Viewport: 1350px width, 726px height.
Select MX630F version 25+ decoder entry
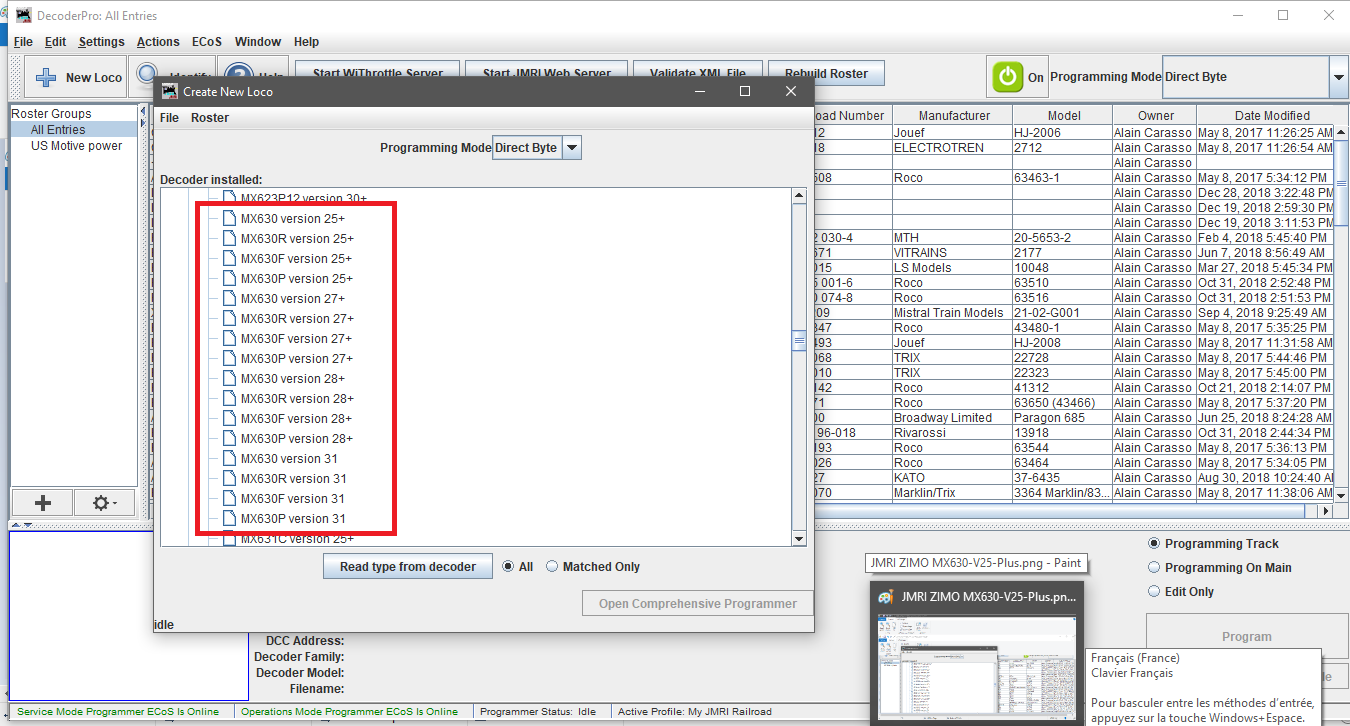pyautogui.click(x=297, y=259)
